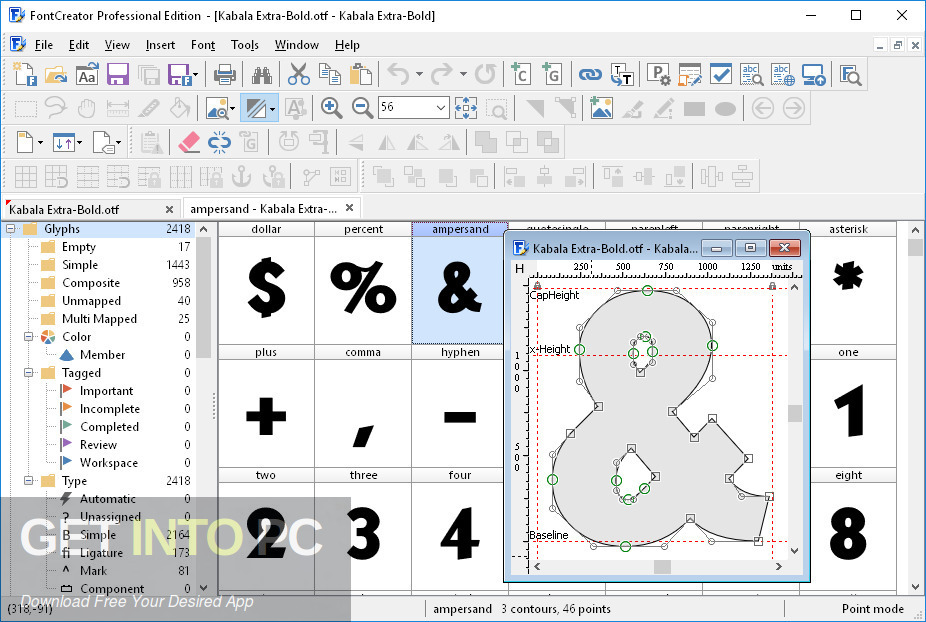Click the category tree scrollbar down arrow
Screen dimensions: 926x622
204,588
